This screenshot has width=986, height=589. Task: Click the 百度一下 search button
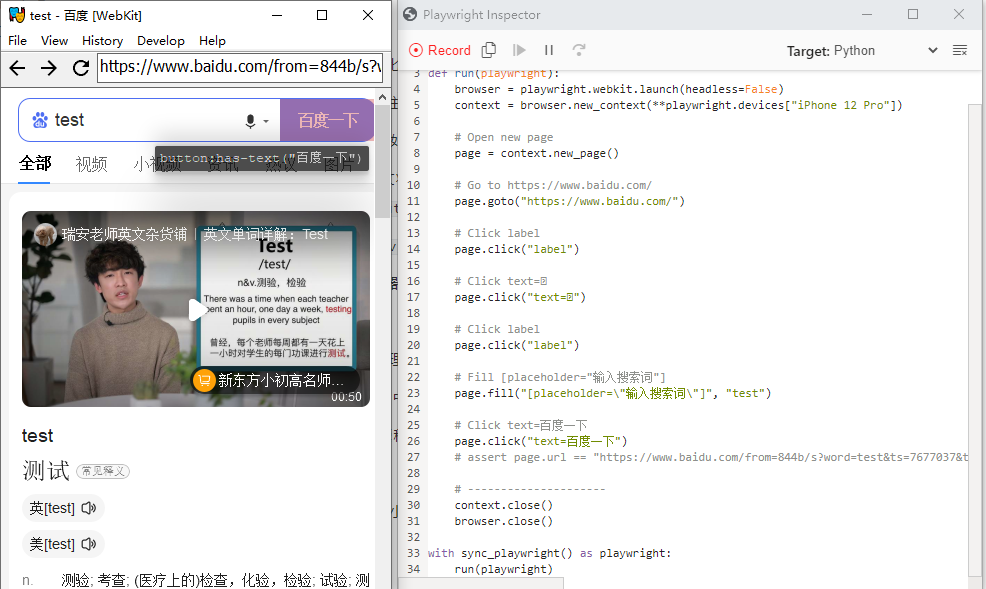pos(327,120)
